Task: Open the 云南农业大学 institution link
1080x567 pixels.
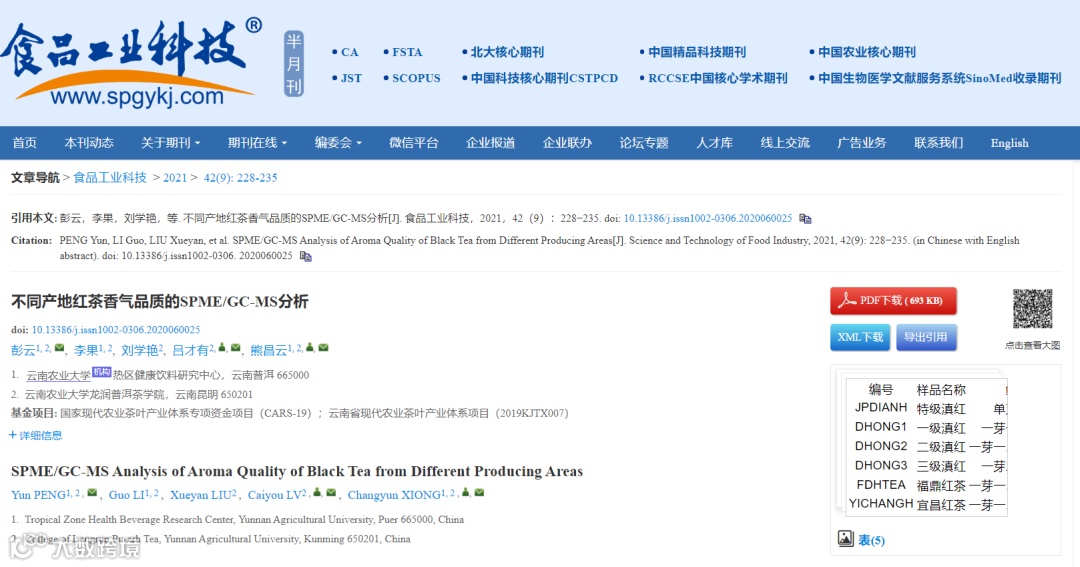Action: [58, 375]
